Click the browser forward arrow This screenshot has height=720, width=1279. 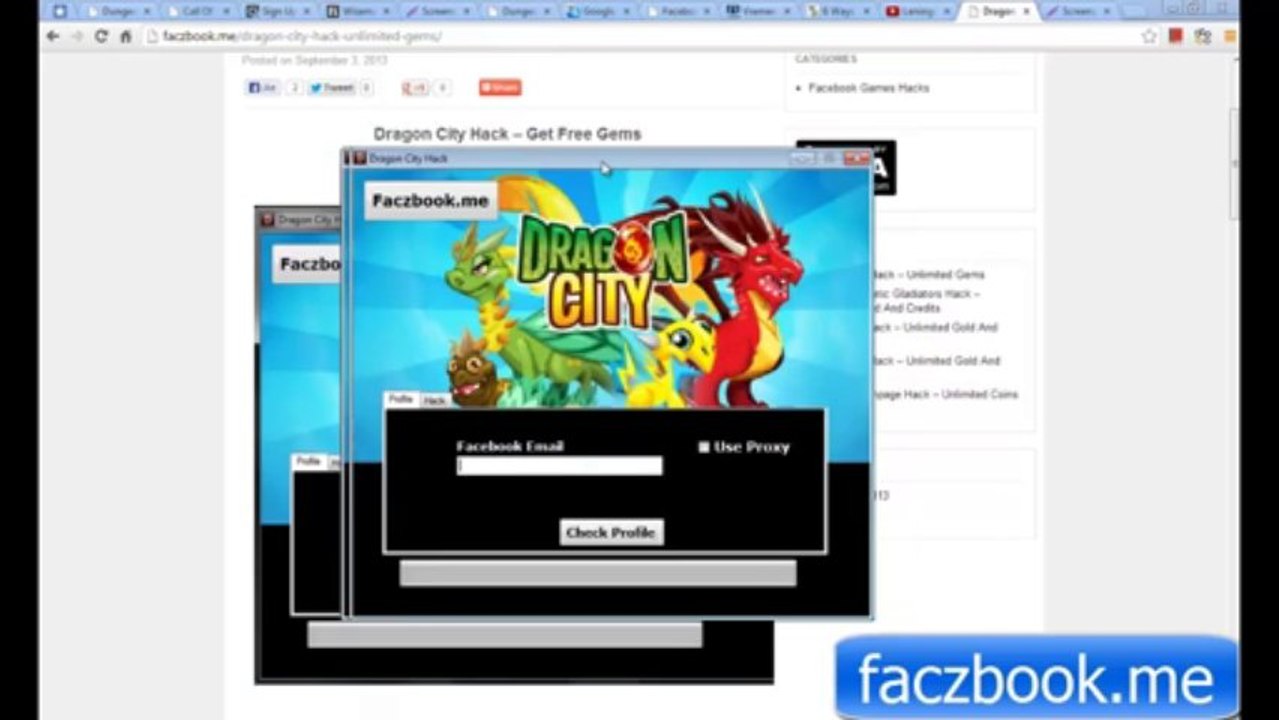[76, 36]
